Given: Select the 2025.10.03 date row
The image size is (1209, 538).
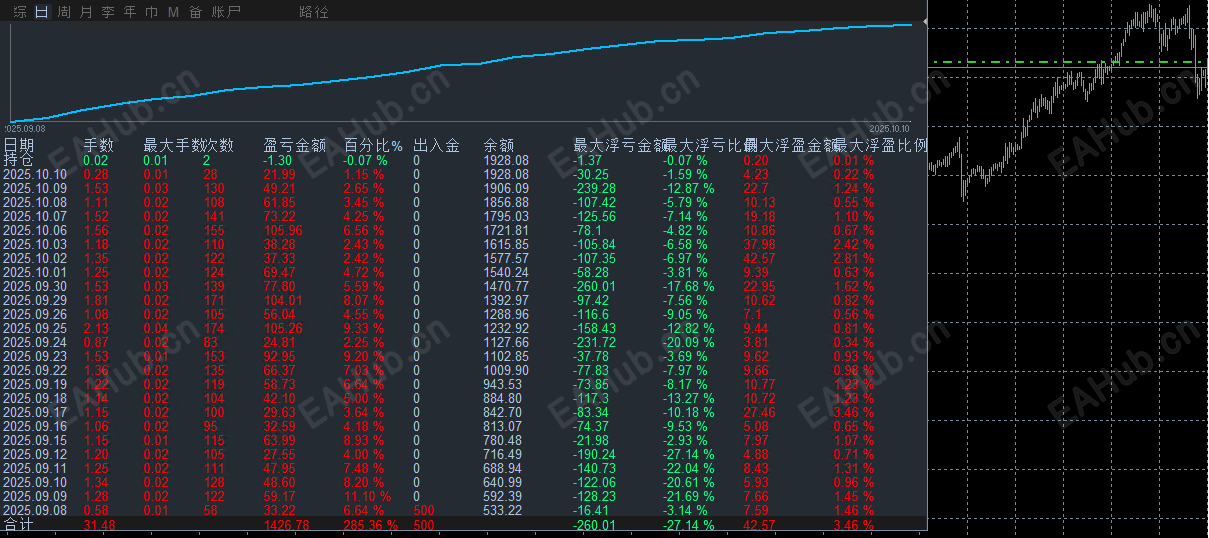Looking at the screenshot, I should click(35, 244).
